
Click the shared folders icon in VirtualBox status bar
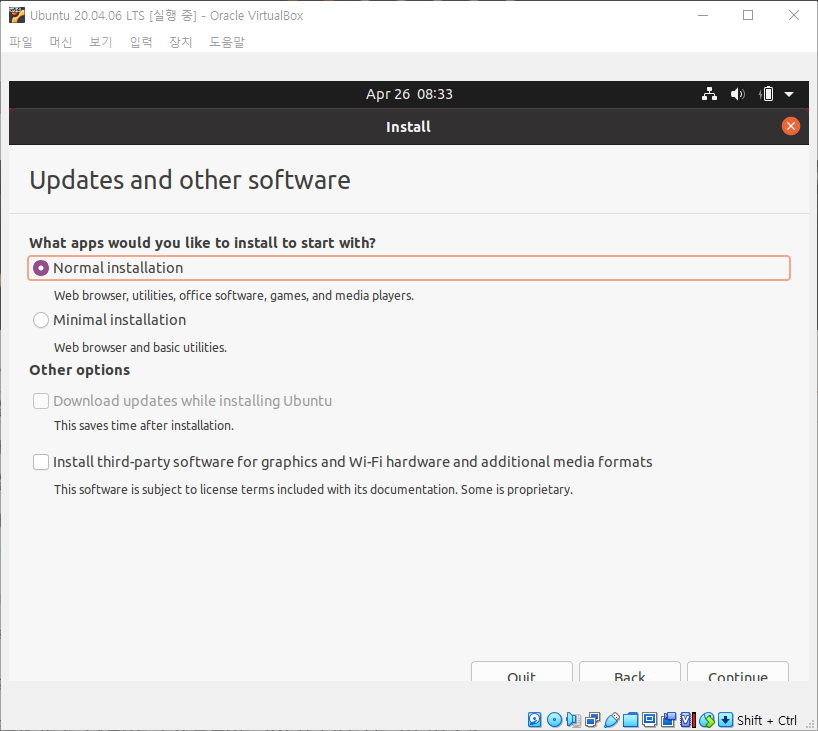(630, 720)
